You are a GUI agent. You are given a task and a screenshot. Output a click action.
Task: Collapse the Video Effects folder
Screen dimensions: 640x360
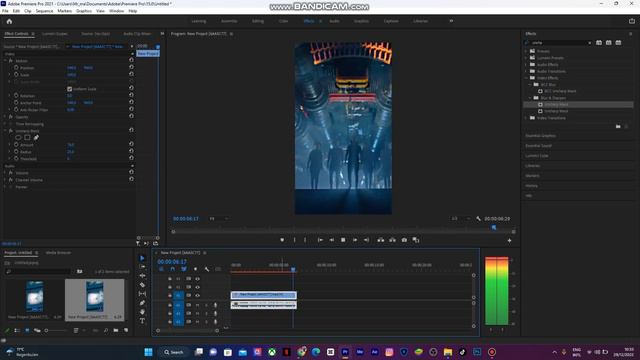coord(526,78)
